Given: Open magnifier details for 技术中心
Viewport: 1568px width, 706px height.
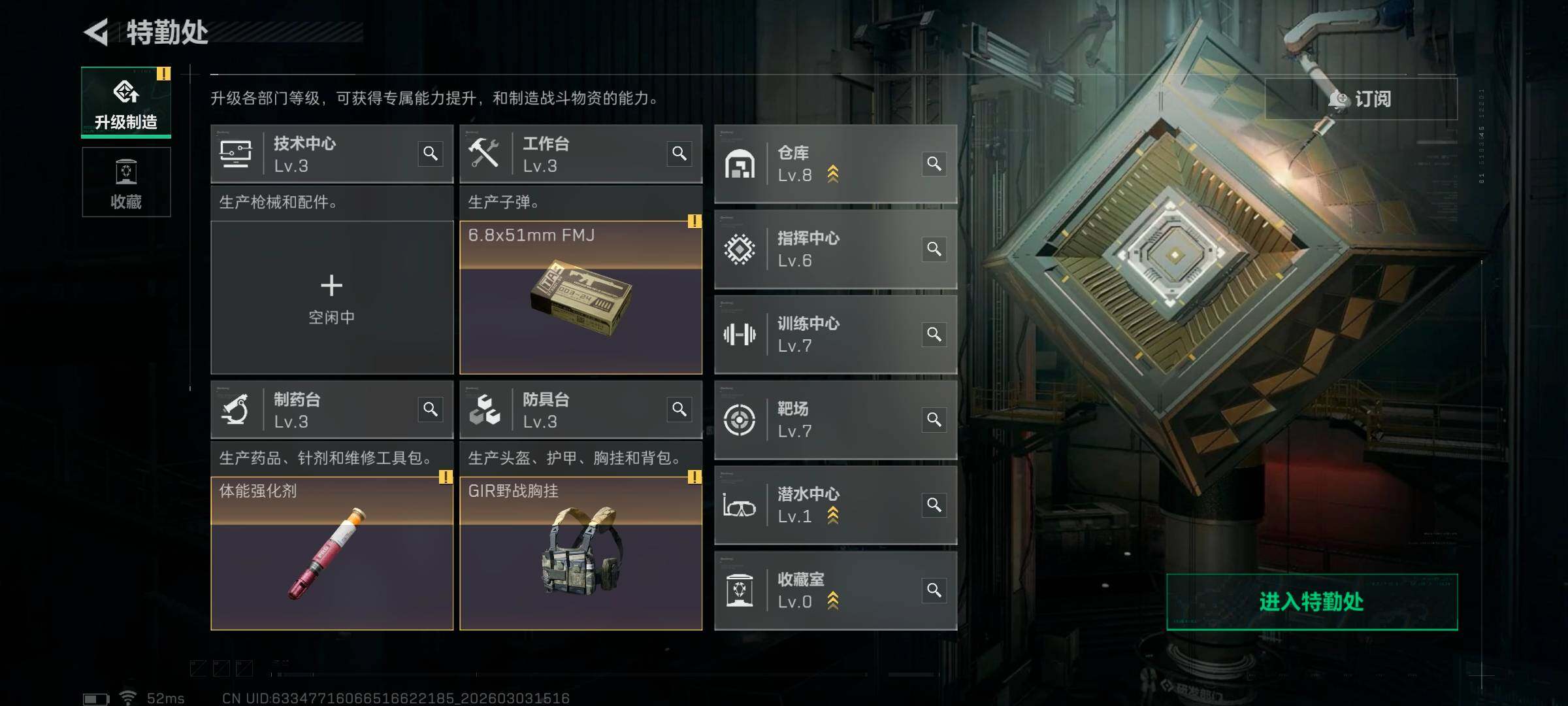Looking at the screenshot, I should tap(430, 154).
